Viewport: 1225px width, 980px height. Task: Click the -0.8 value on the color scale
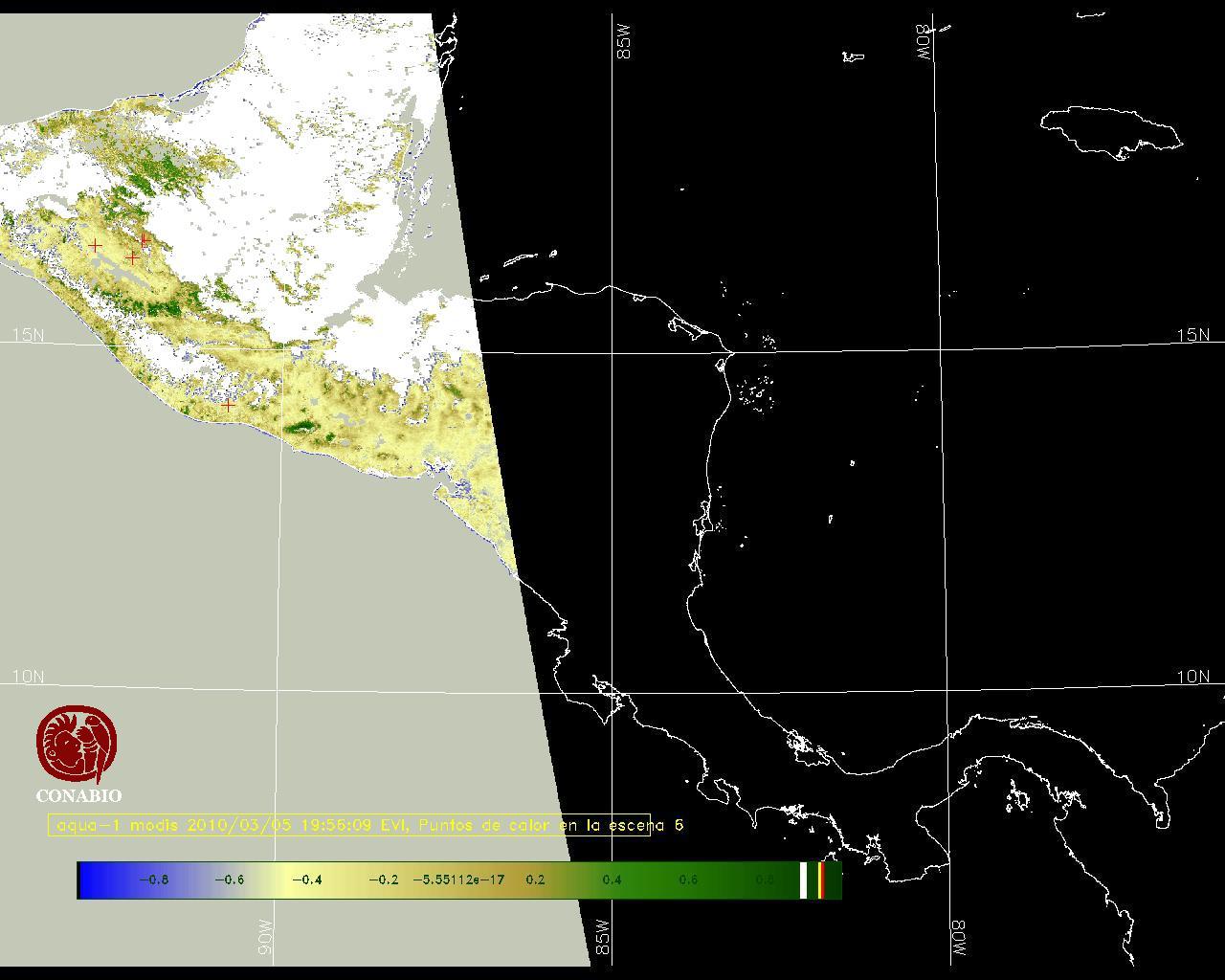(x=154, y=880)
